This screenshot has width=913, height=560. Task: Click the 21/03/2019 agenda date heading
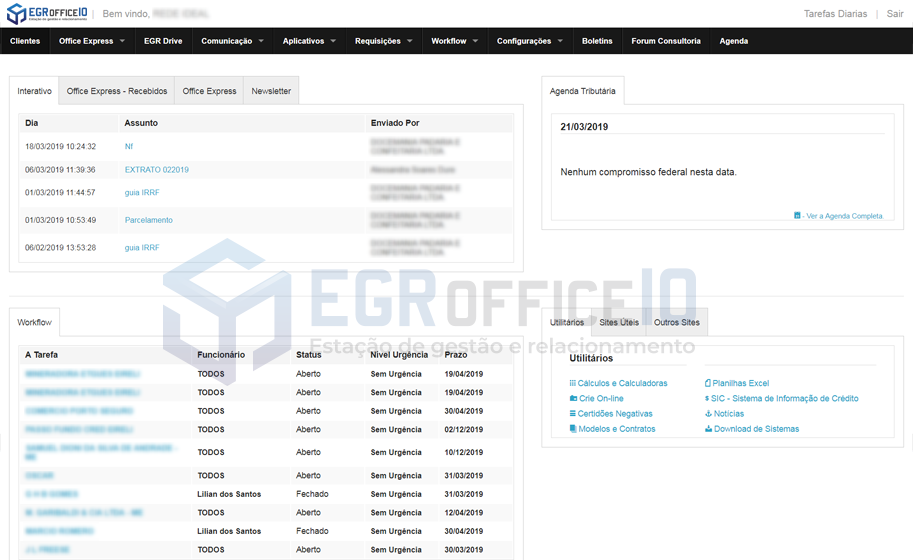(584, 126)
